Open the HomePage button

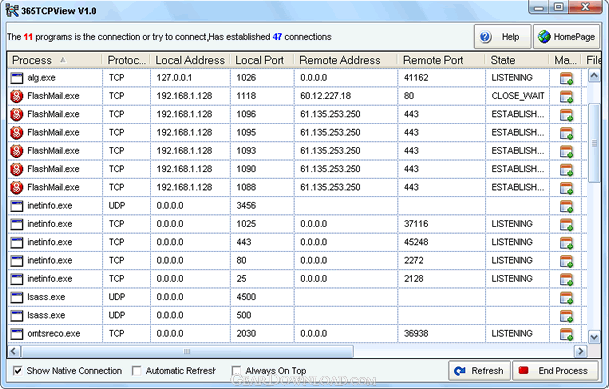[567, 37]
